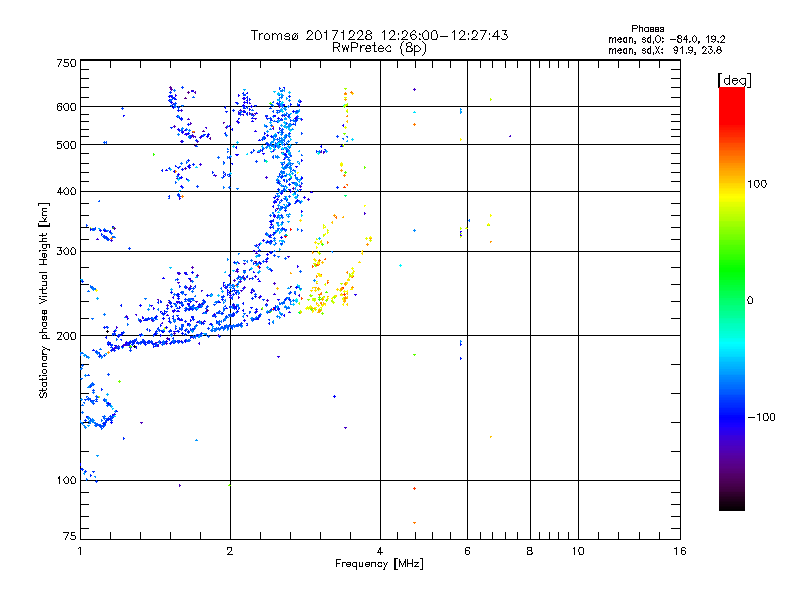Click the y-axis tick label '75'
Viewport: 800px width, 600px height.
coord(70,536)
